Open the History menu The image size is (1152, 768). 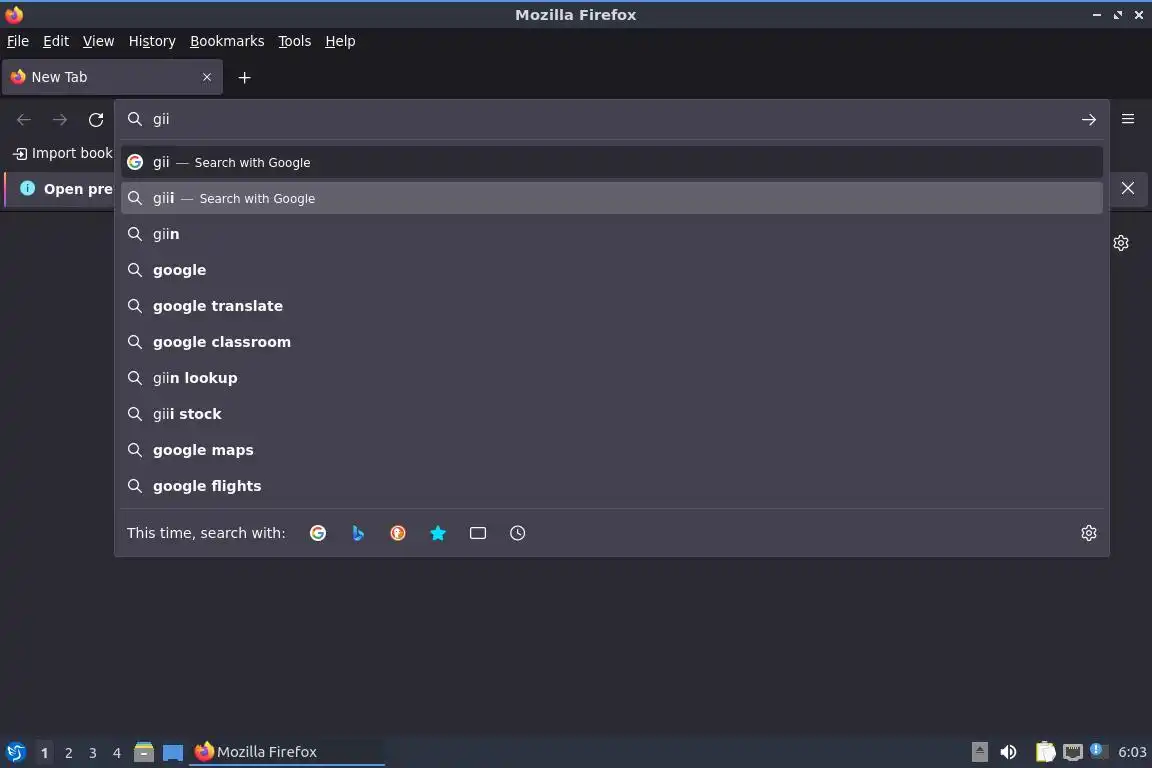pos(152,41)
